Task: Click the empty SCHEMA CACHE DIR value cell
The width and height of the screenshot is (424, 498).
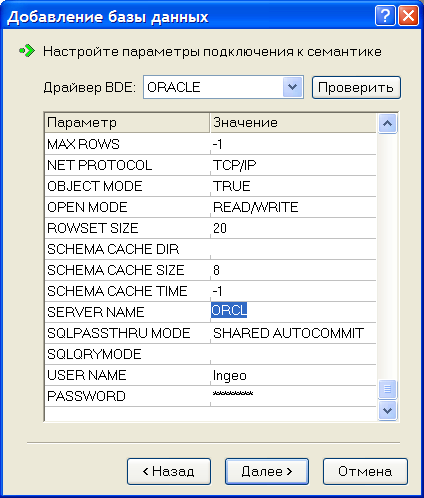Action: 293,249
